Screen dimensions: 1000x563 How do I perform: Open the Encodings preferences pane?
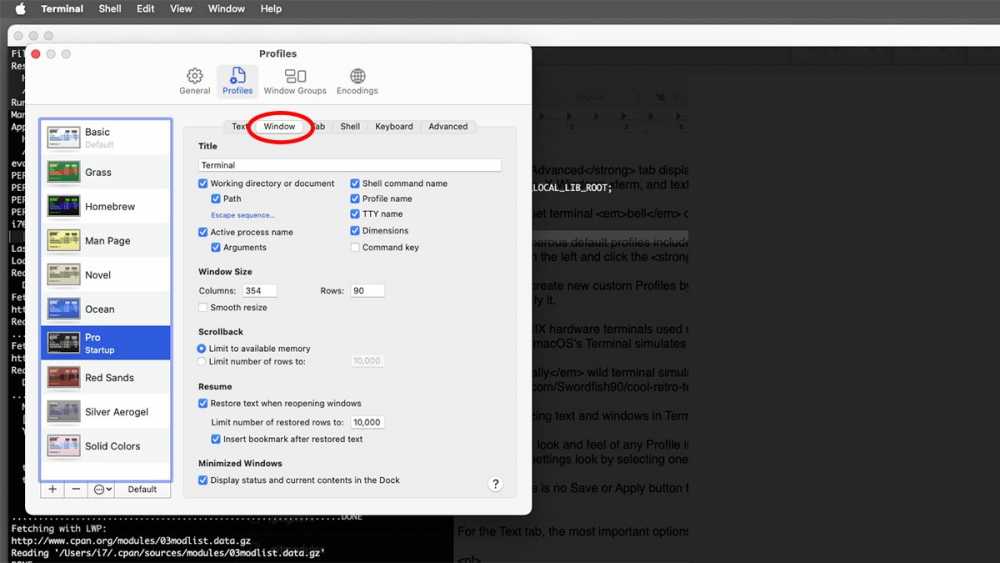tap(357, 82)
